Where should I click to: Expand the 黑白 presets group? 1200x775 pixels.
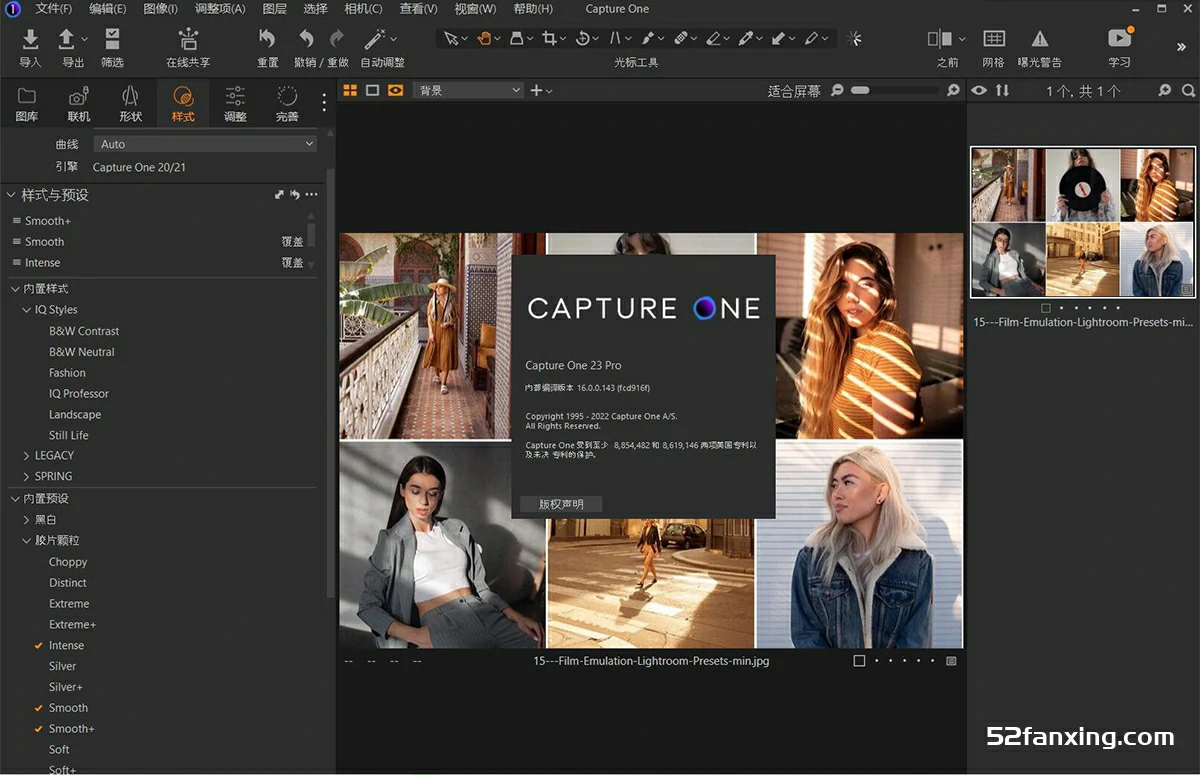click(27, 520)
